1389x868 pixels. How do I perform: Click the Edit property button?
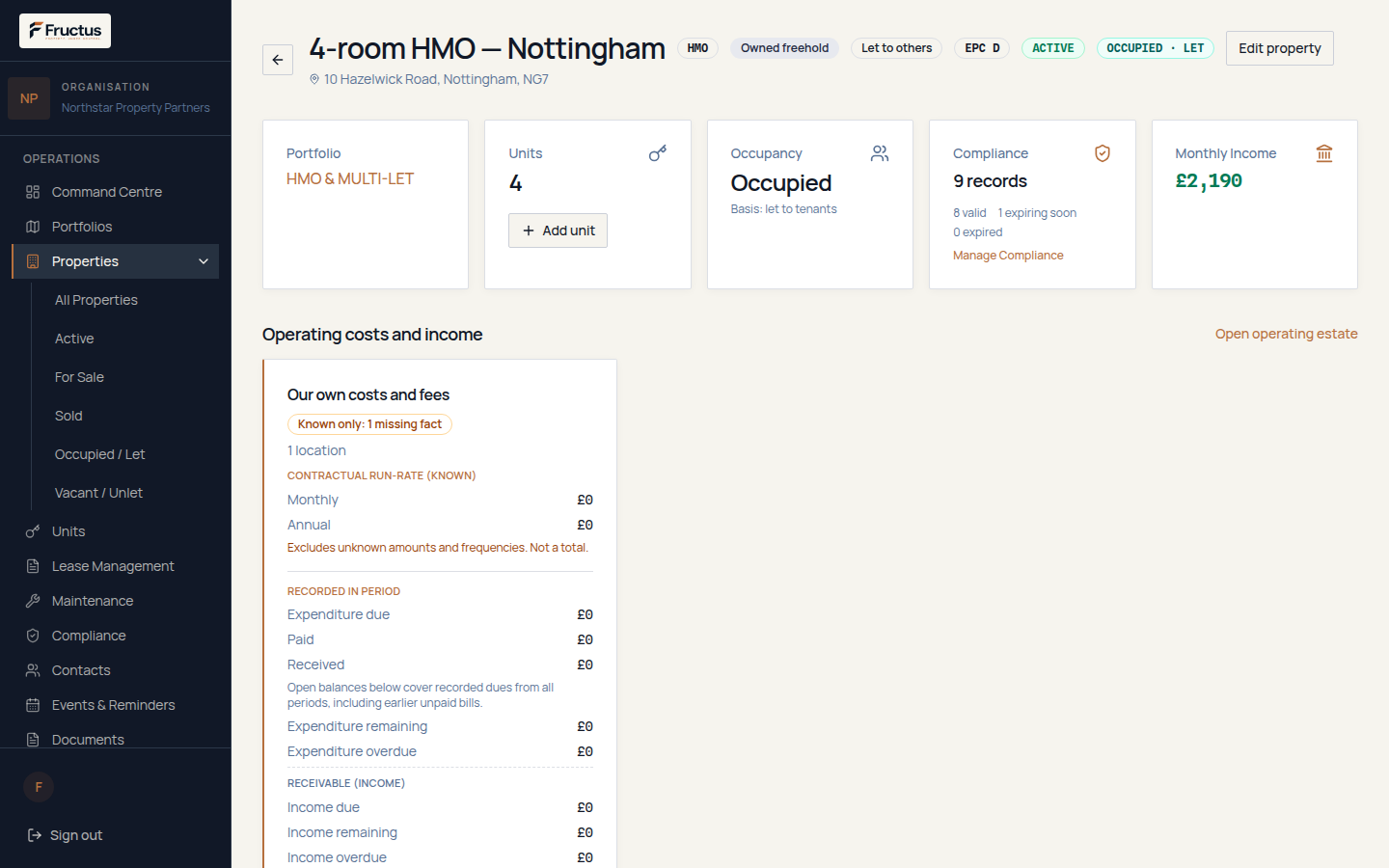[x=1280, y=48]
